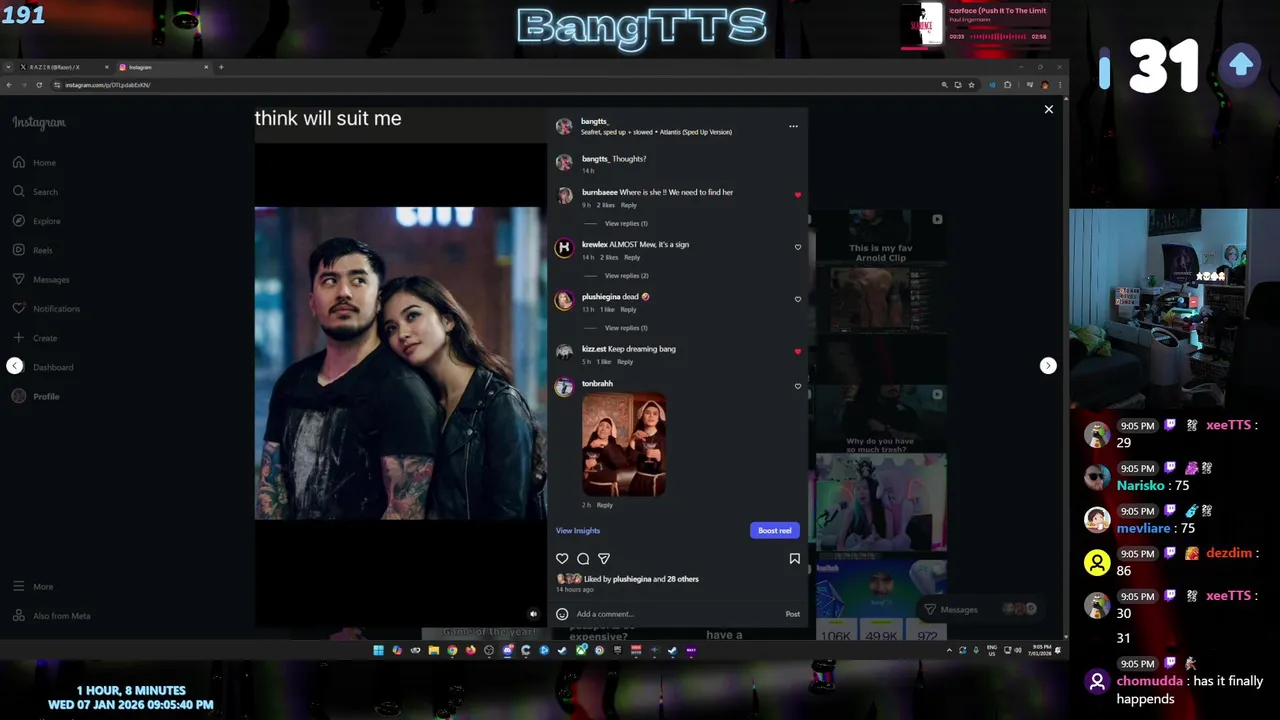Open Explore in Instagram sidebar
1280x720 pixels.
pyautogui.click(x=36, y=221)
